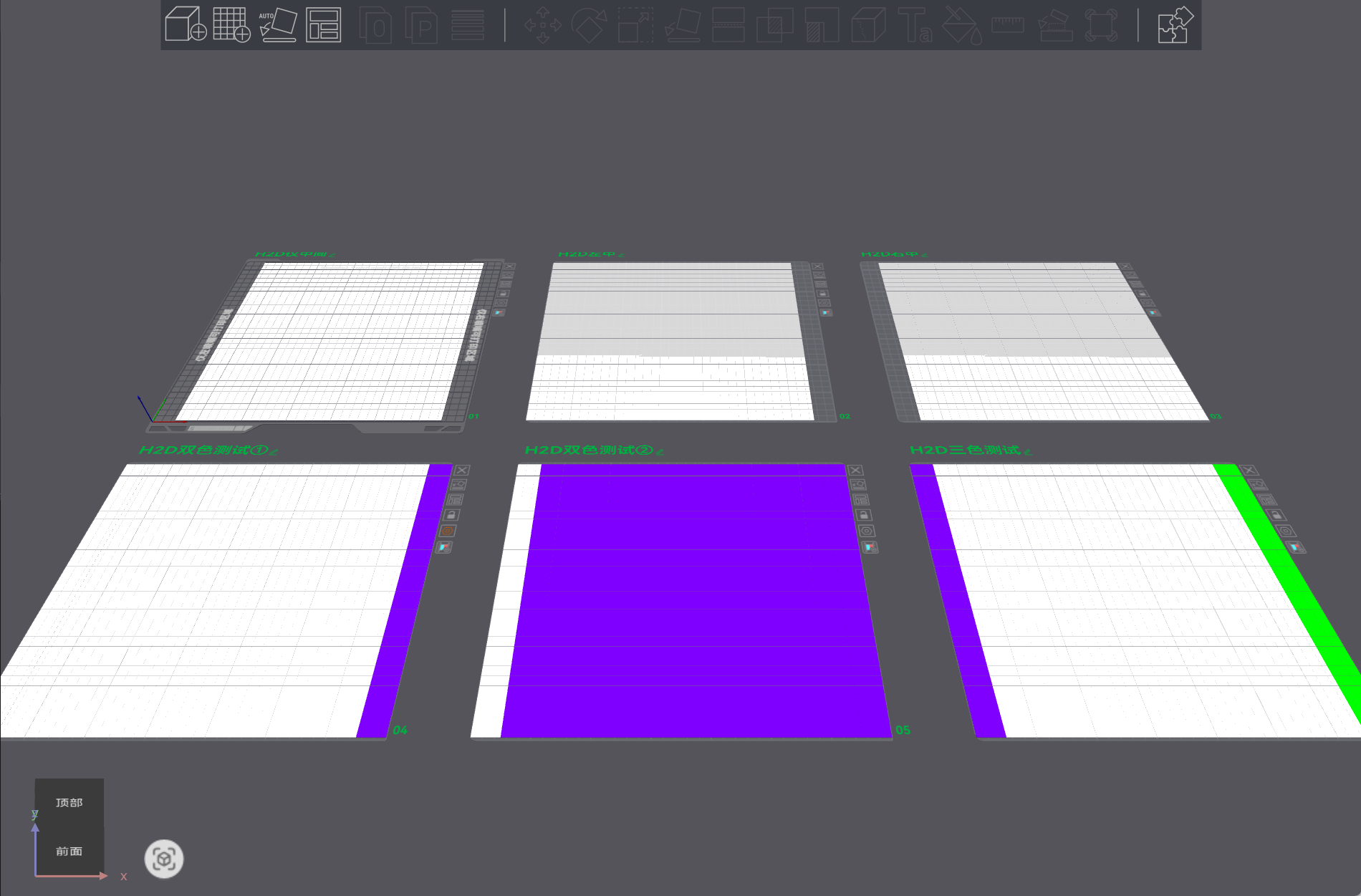Click the Add plate grid icon
Viewport: 1361px width, 896px height.
[231, 24]
